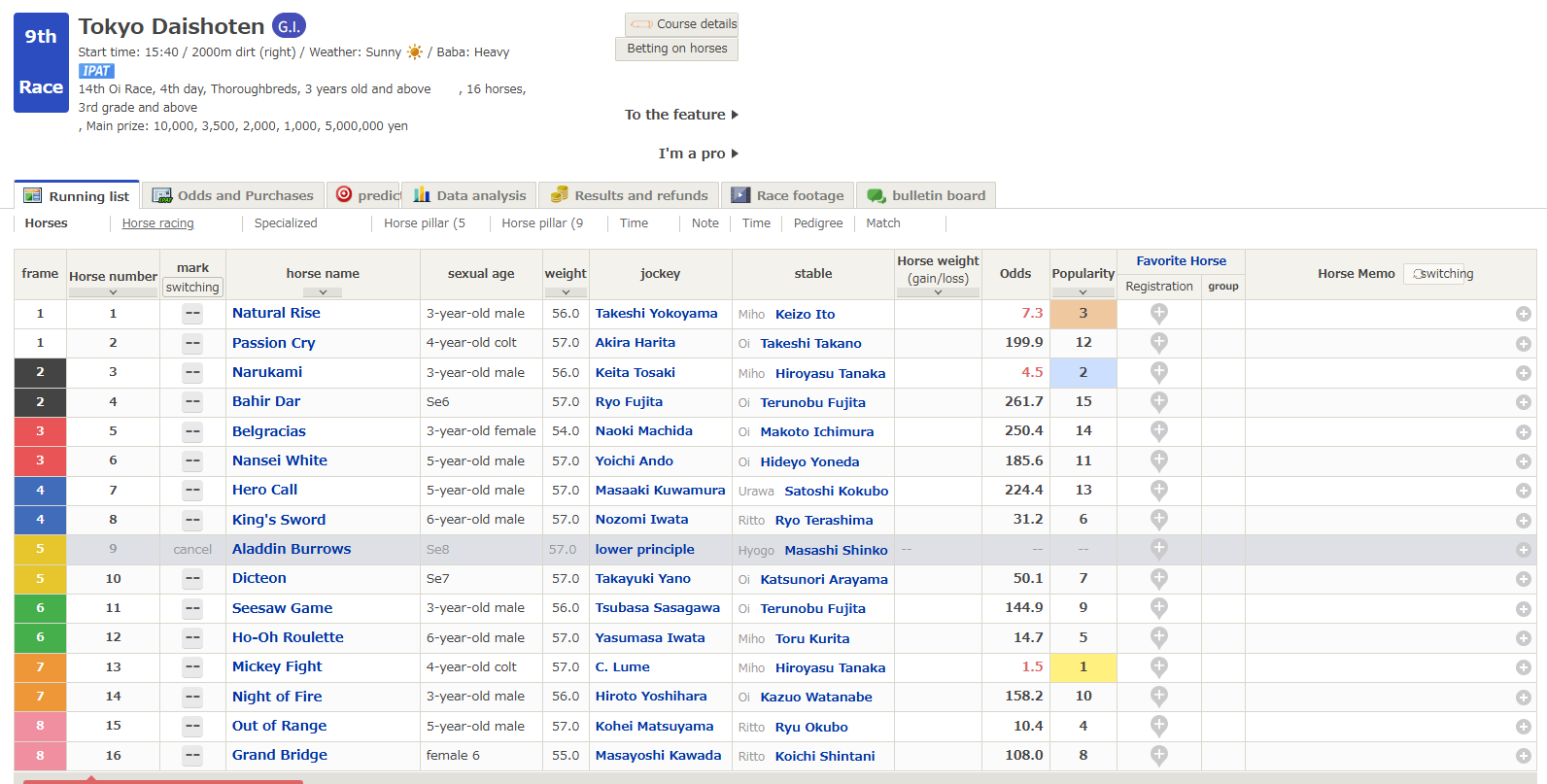
Task: Click the IPAT badge under the race title
Action: point(96,71)
